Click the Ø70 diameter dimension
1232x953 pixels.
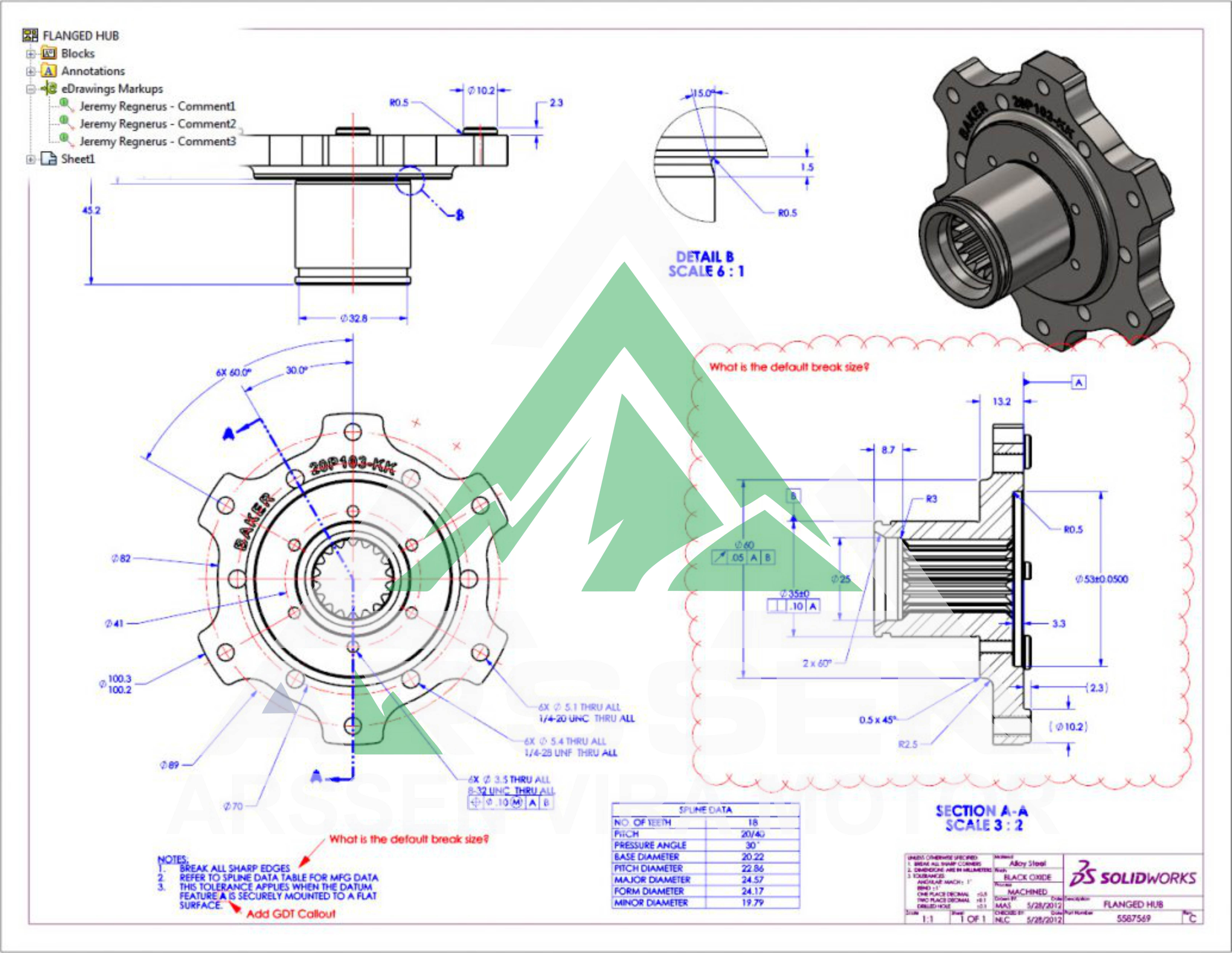coord(233,806)
